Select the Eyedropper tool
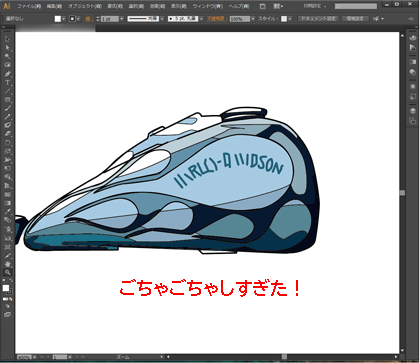 [7, 212]
